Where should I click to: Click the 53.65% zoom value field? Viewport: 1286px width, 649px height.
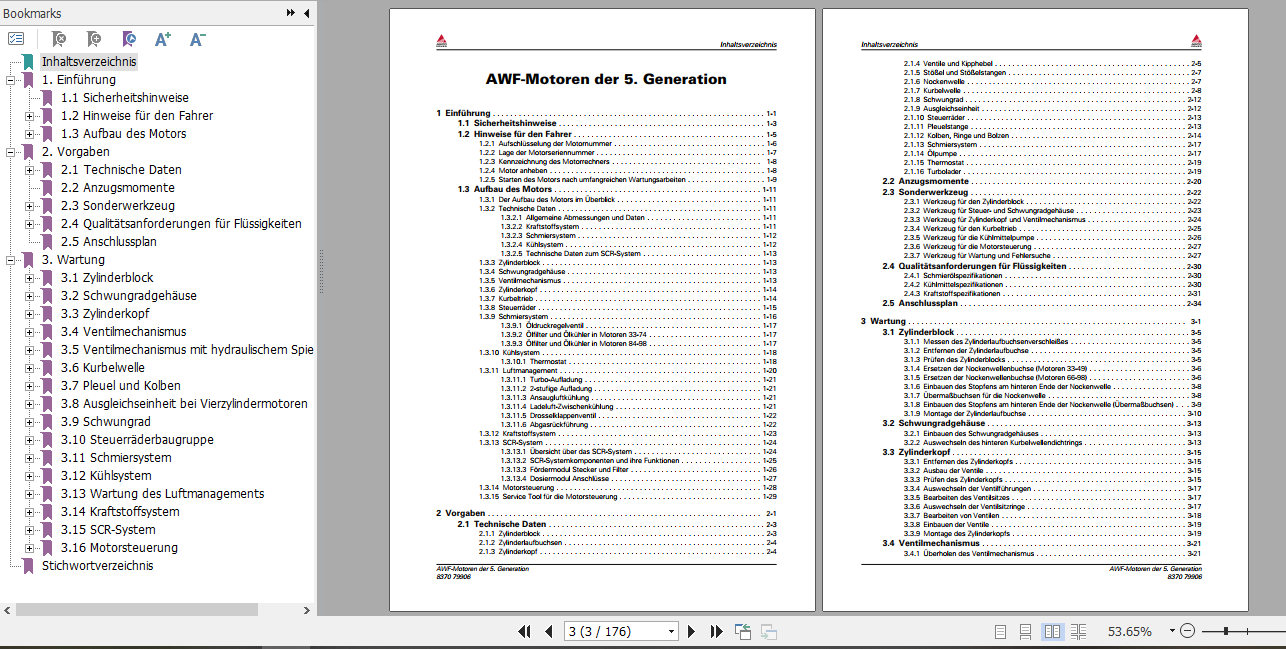click(1130, 631)
